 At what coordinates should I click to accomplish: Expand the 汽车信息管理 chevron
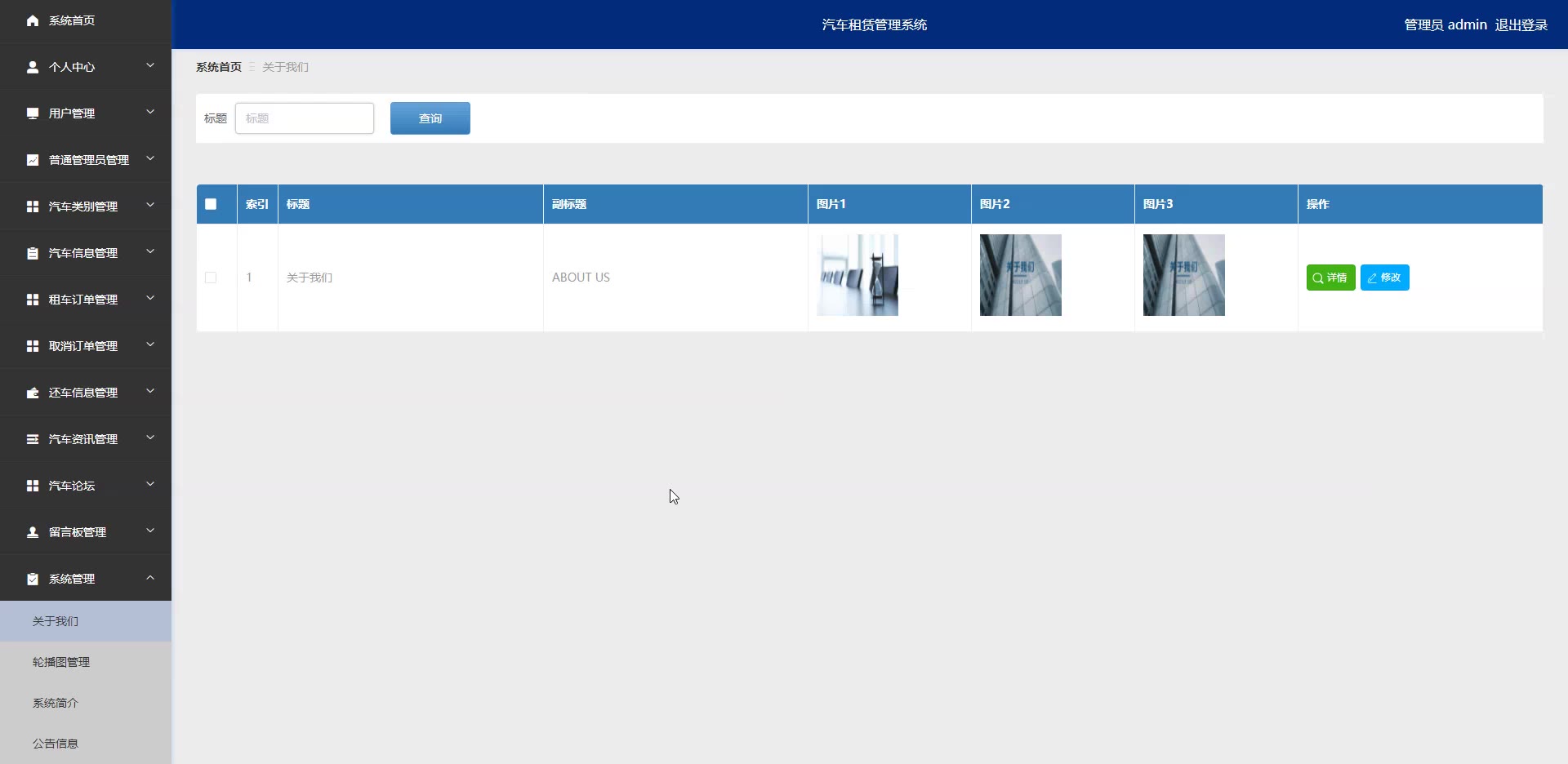point(150,251)
